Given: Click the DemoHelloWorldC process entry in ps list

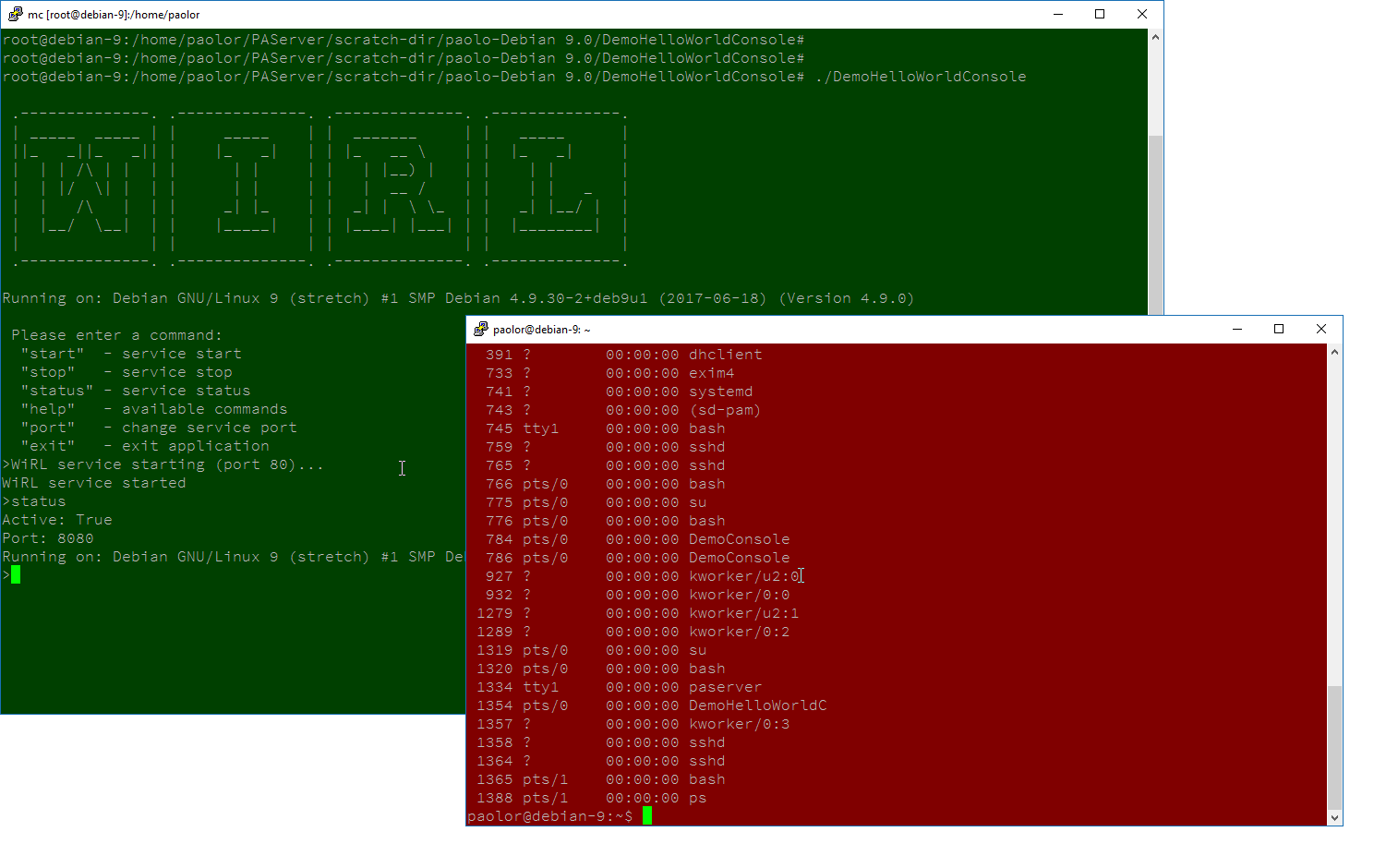Looking at the screenshot, I should (x=757, y=705).
